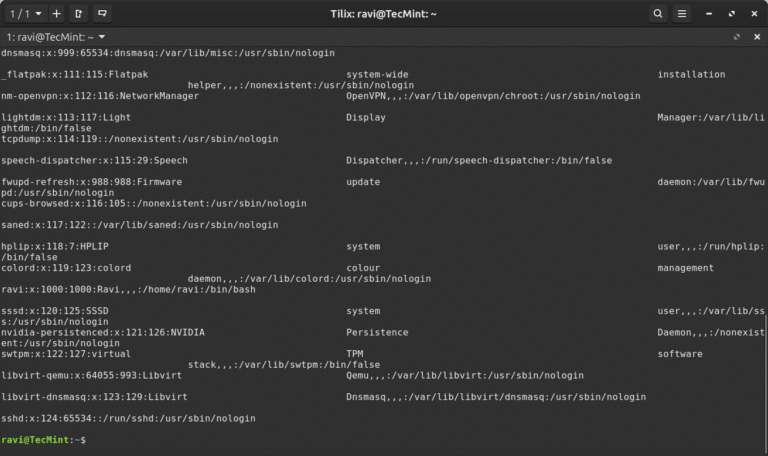Click fwupd-refresh:x:988:988:Firmware entry
Image resolution: width=768 pixels, height=456 pixels.
(x=92, y=182)
